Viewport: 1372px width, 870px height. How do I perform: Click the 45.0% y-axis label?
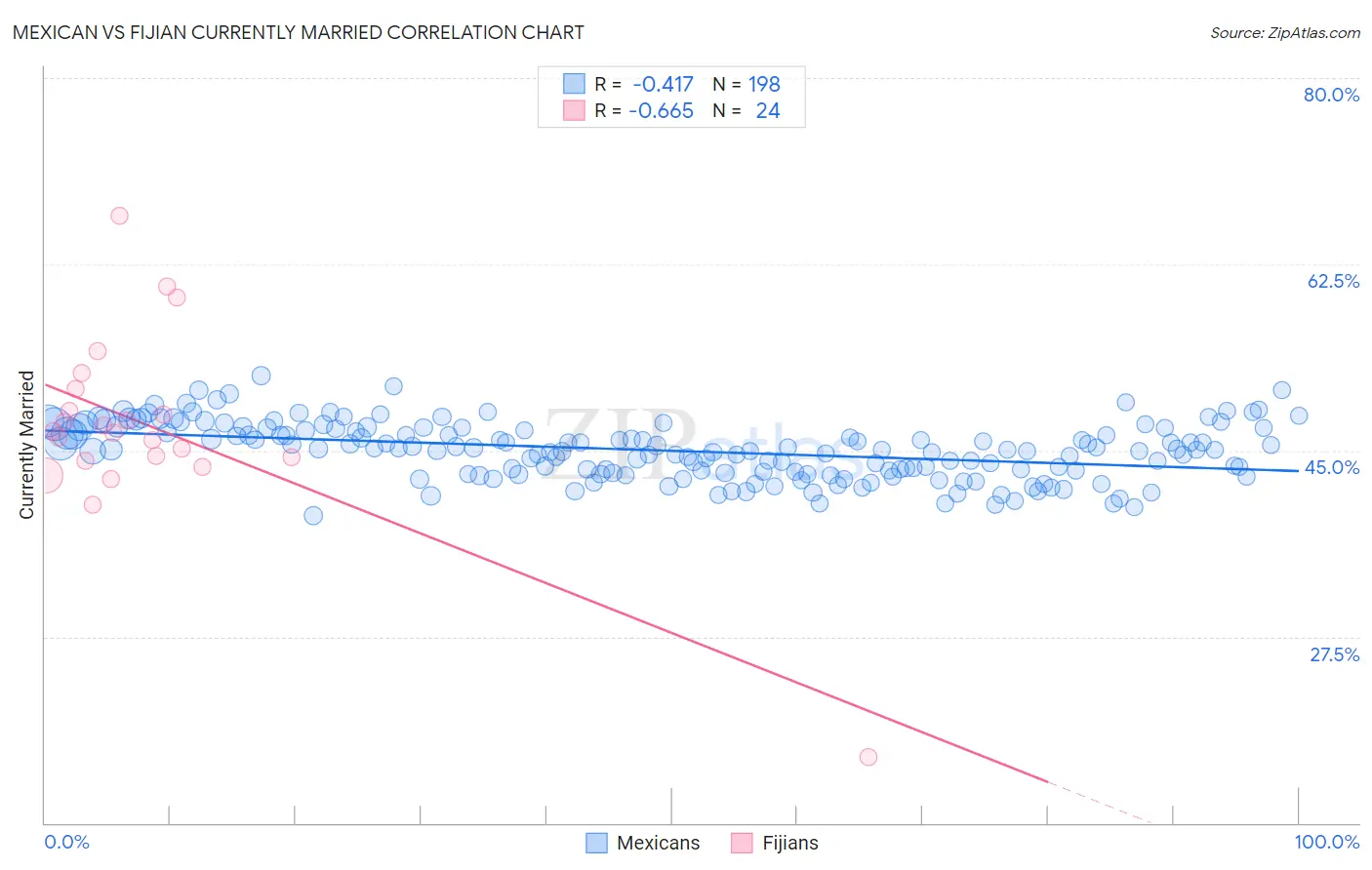(x=1332, y=467)
